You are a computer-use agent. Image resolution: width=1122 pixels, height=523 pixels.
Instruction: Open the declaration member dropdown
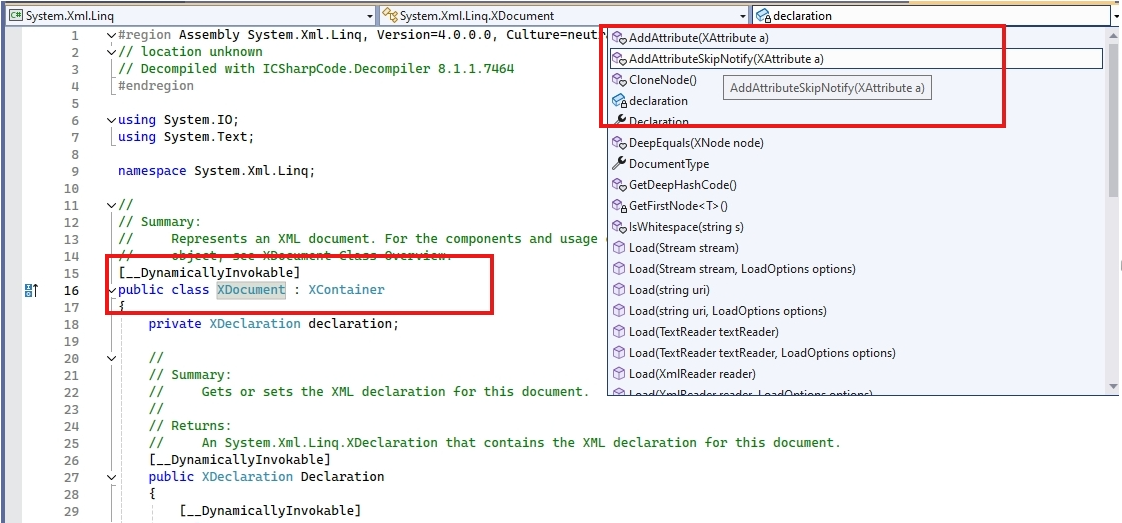[x=1113, y=16]
